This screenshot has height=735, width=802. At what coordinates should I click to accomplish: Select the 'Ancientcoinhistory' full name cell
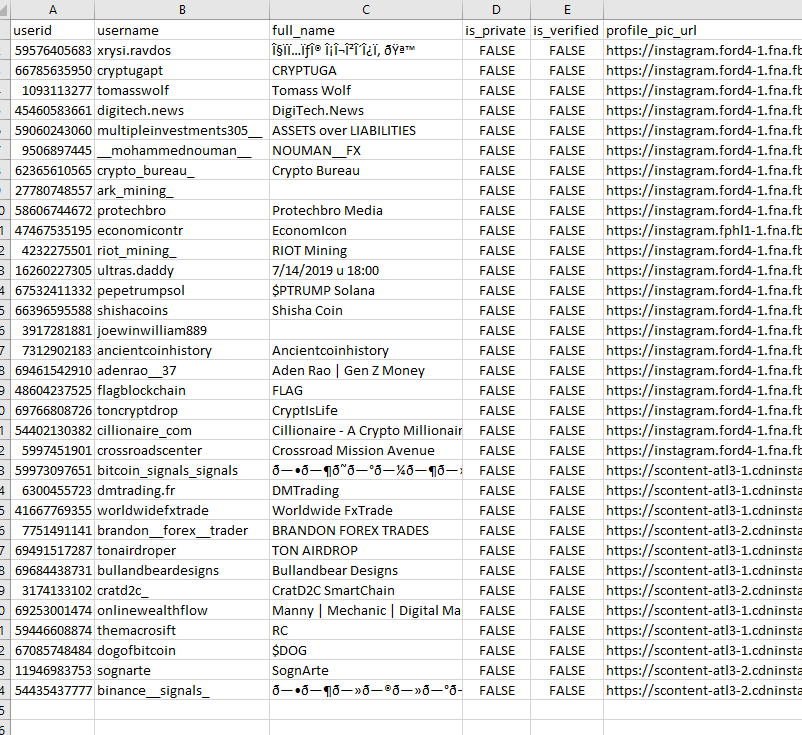[x=366, y=350]
